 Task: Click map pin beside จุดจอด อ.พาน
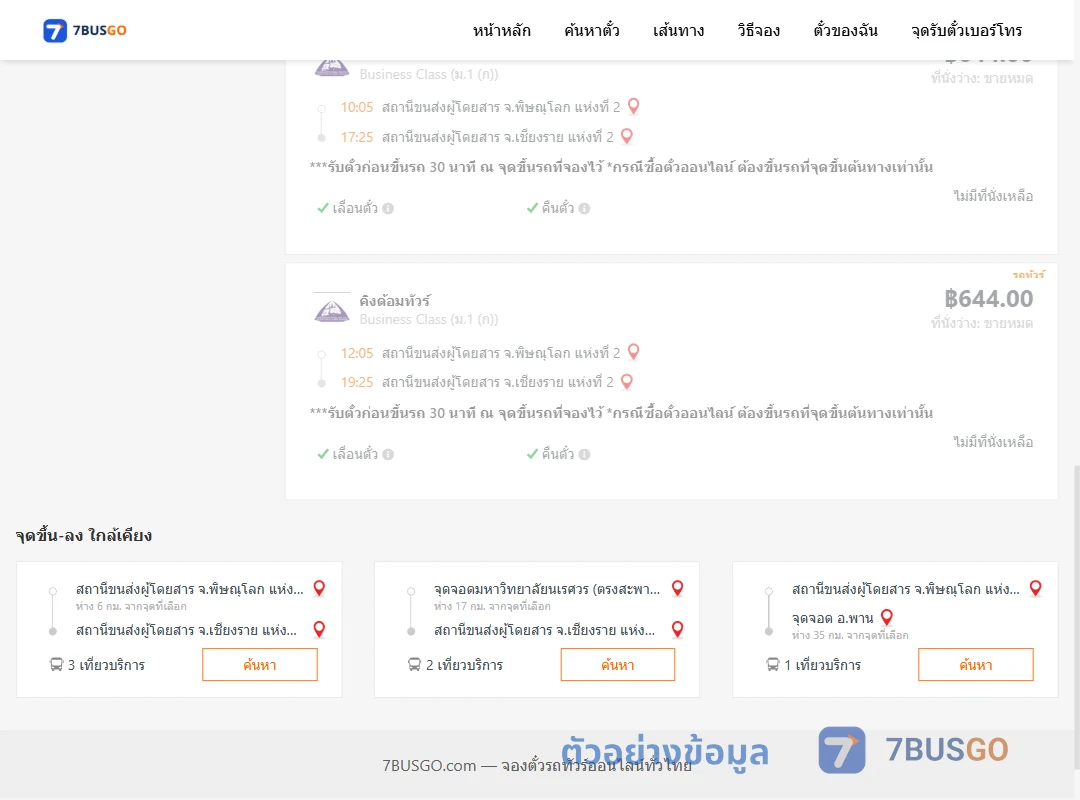[887, 617]
